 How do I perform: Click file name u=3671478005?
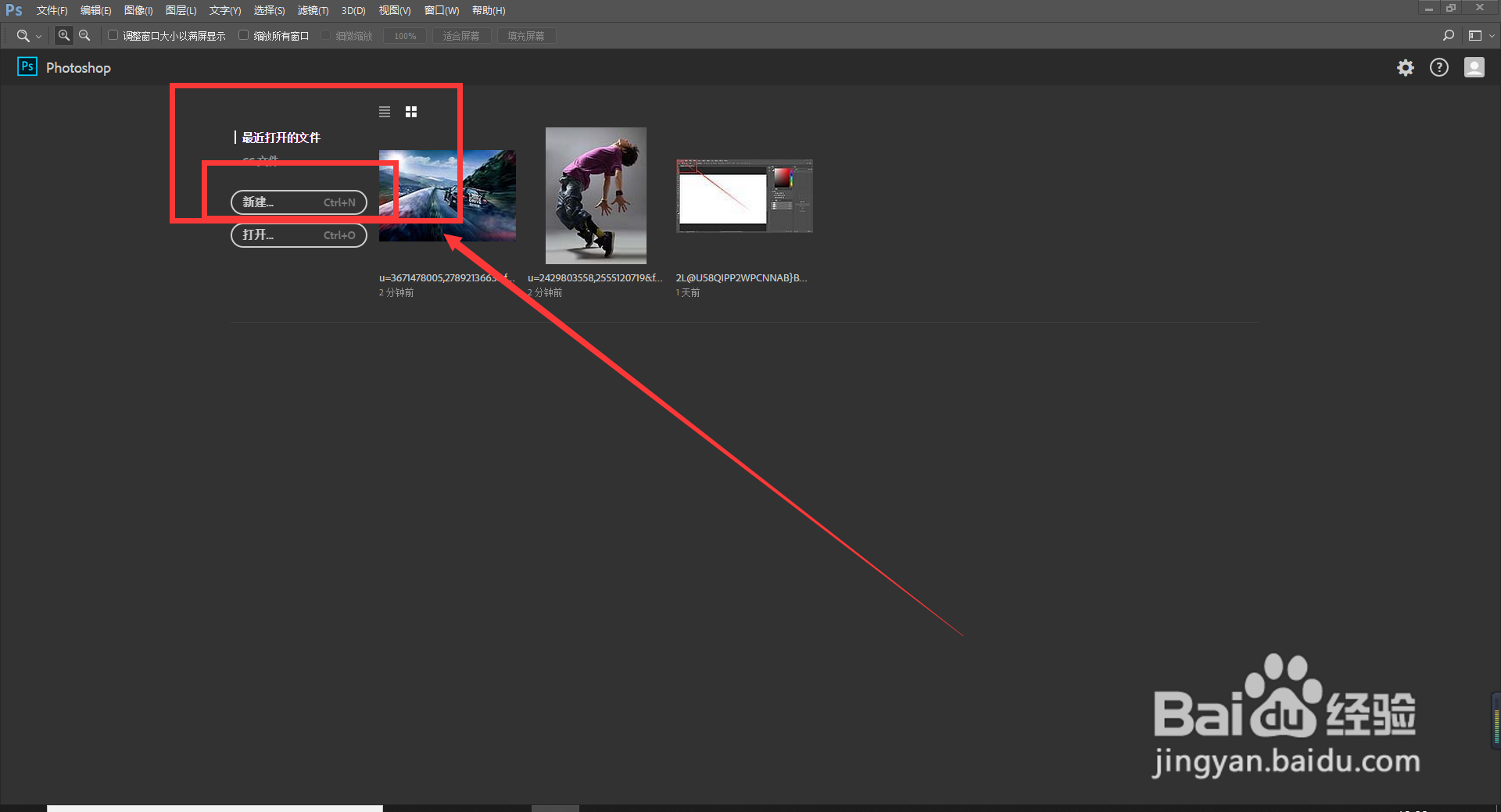tap(447, 278)
